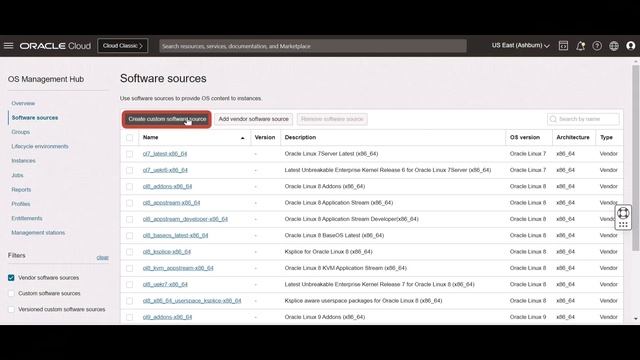This screenshot has height=360, width=640.
Task: Open Overview in the sidebar
Action: [23, 103]
